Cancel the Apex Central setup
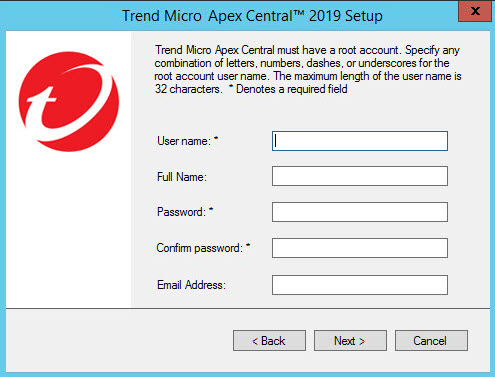Screen dimensions: 495x377 pyautogui.click(x=431, y=341)
